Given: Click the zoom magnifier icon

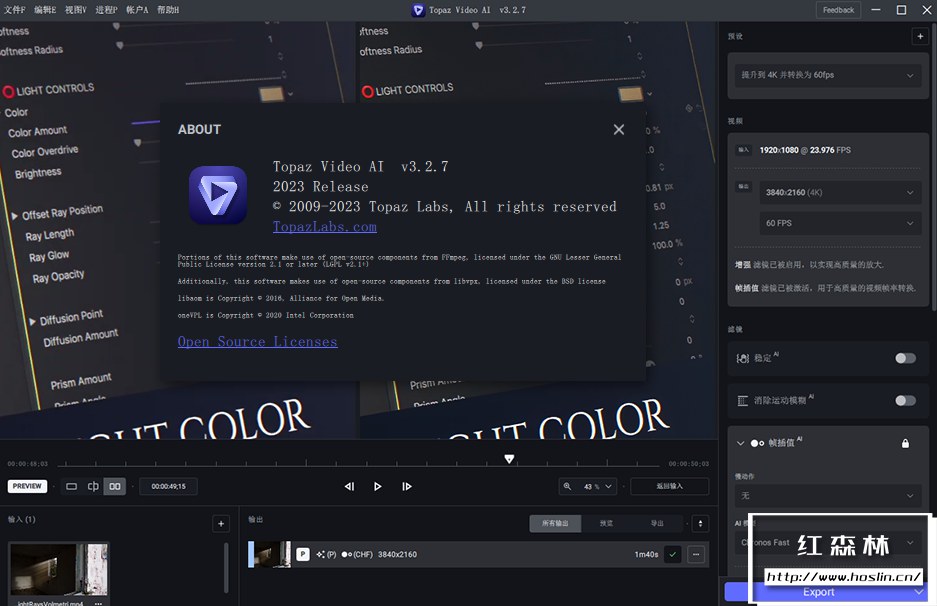Looking at the screenshot, I should 567,486.
